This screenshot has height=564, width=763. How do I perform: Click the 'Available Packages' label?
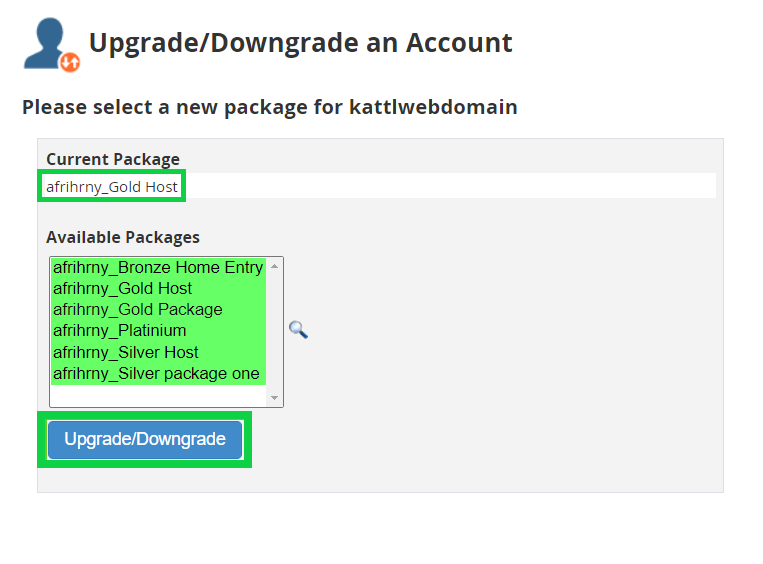(123, 237)
